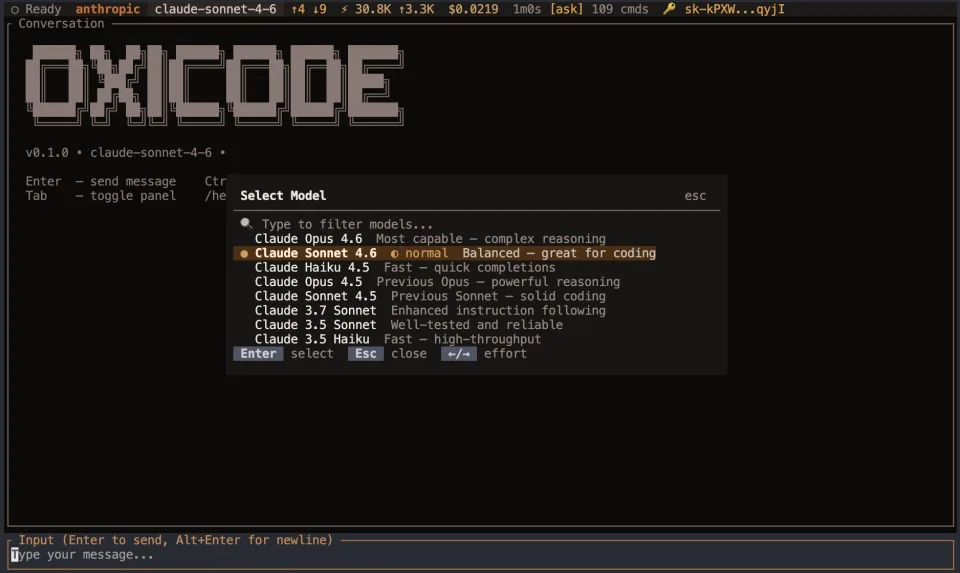
Task: Click the 1m0s elapsed time
Action: click(x=527, y=9)
